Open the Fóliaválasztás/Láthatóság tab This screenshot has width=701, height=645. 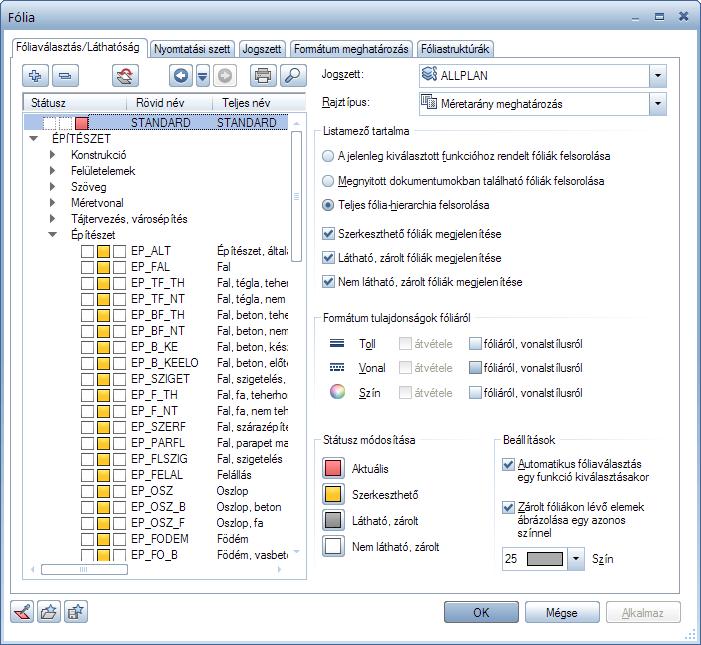coord(78,47)
